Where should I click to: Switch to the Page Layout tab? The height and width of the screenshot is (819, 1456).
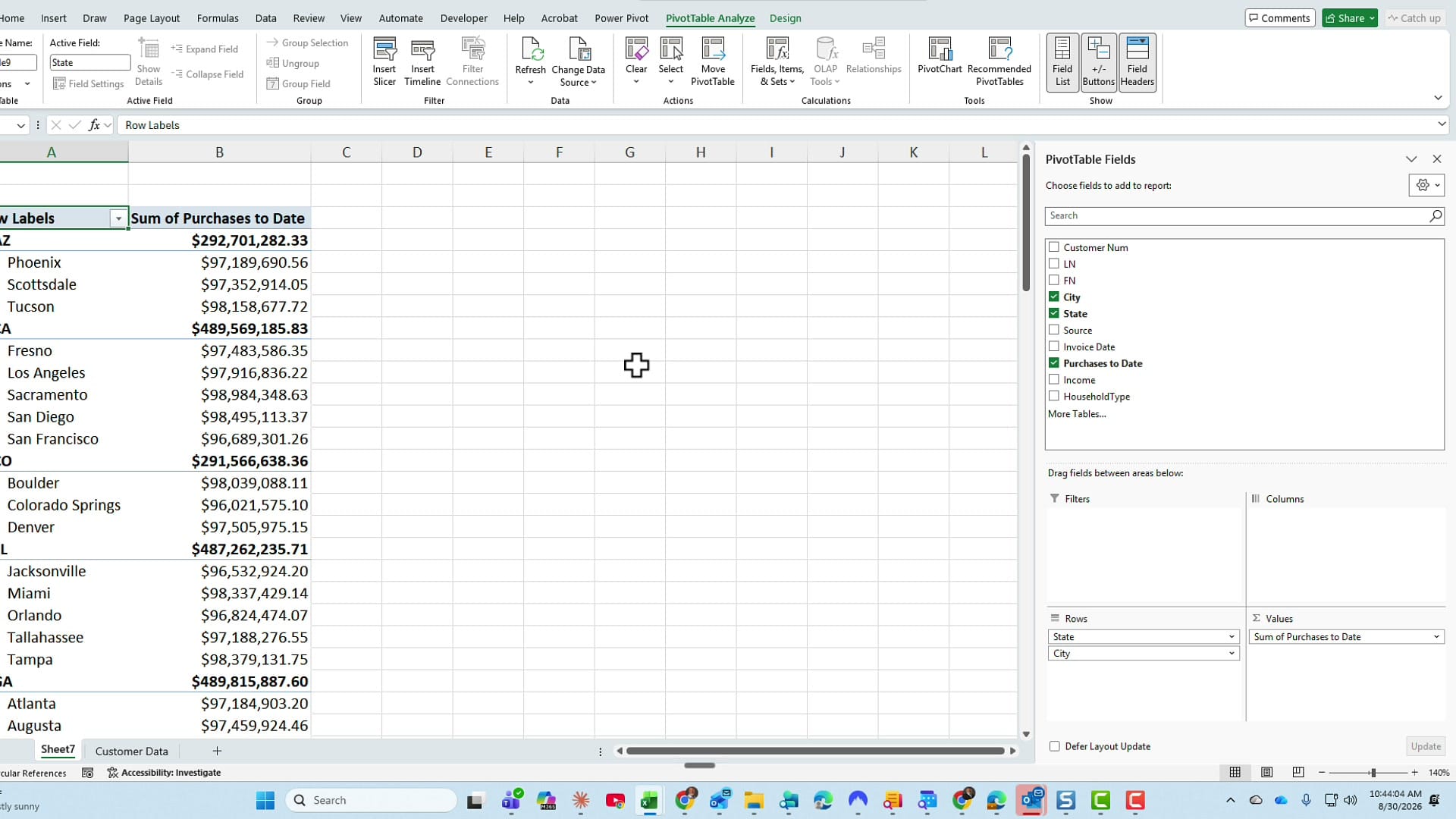click(x=152, y=18)
